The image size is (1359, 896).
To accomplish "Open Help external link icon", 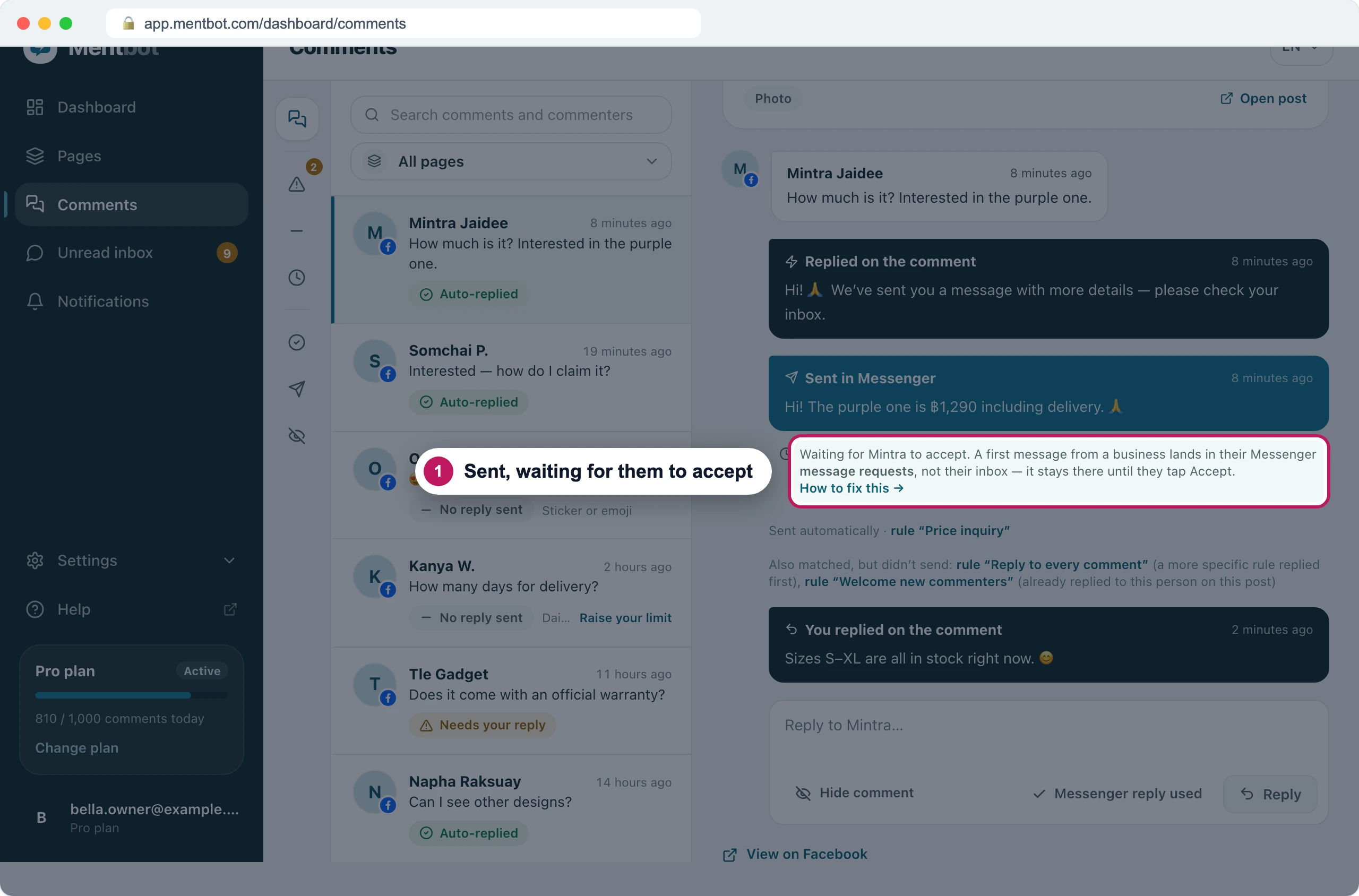I will point(230,609).
